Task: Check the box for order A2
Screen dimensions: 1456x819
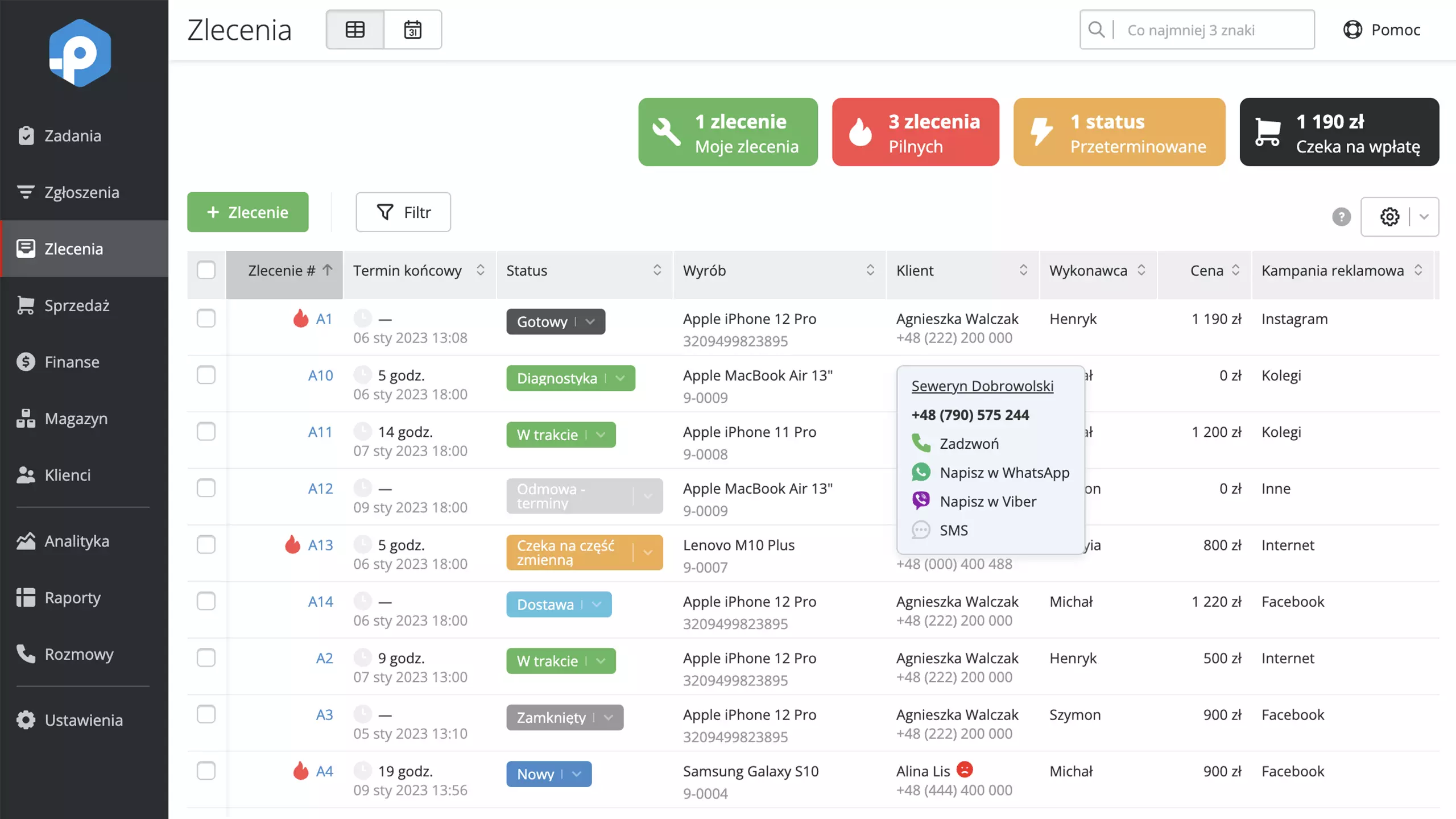Action: (206, 657)
